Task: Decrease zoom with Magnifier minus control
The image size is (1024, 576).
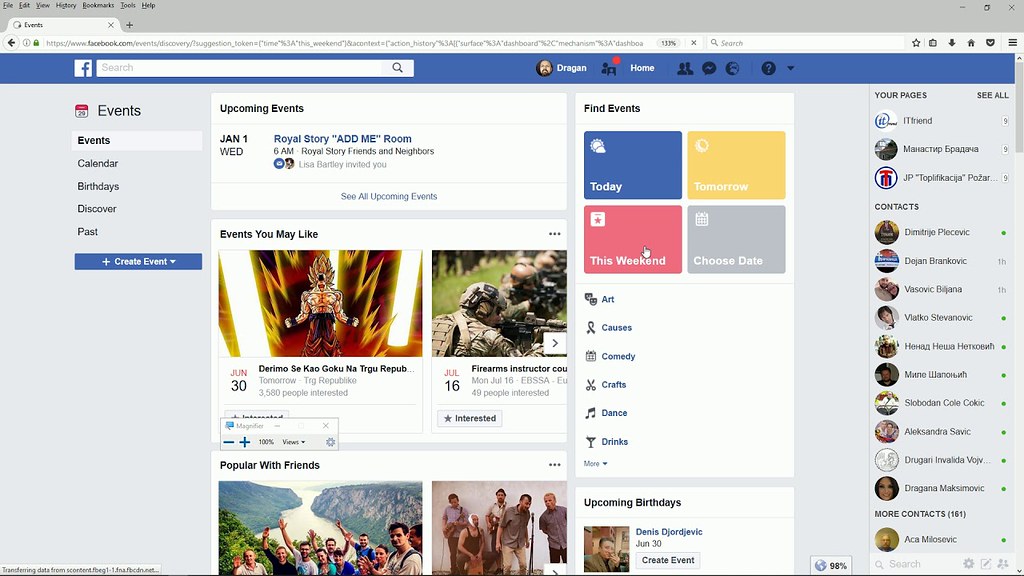Action: pos(229,441)
